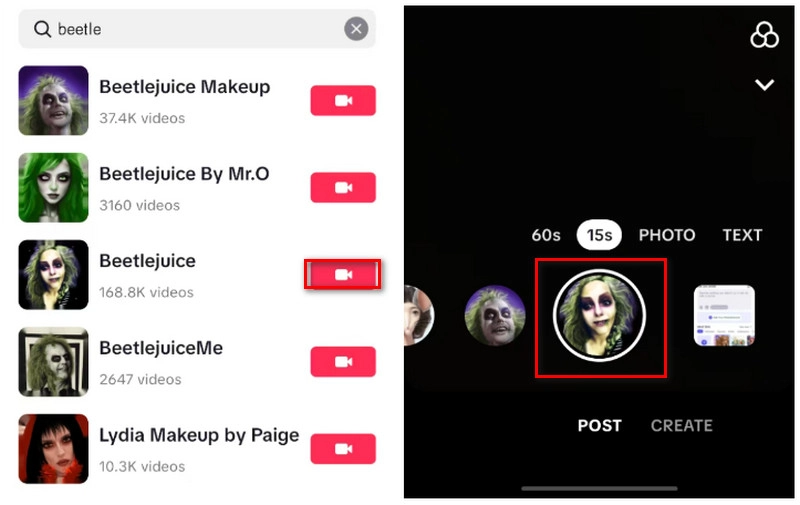The width and height of the screenshot is (800, 505).
Task: Record with the Beetlejuice 168.8K effect
Action: pyautogui.click(x=343, y=275)
